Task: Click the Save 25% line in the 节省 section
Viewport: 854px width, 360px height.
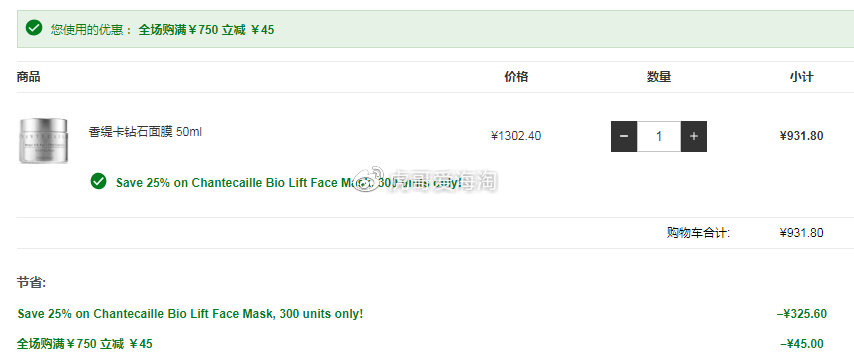Action: pos(190,314)
